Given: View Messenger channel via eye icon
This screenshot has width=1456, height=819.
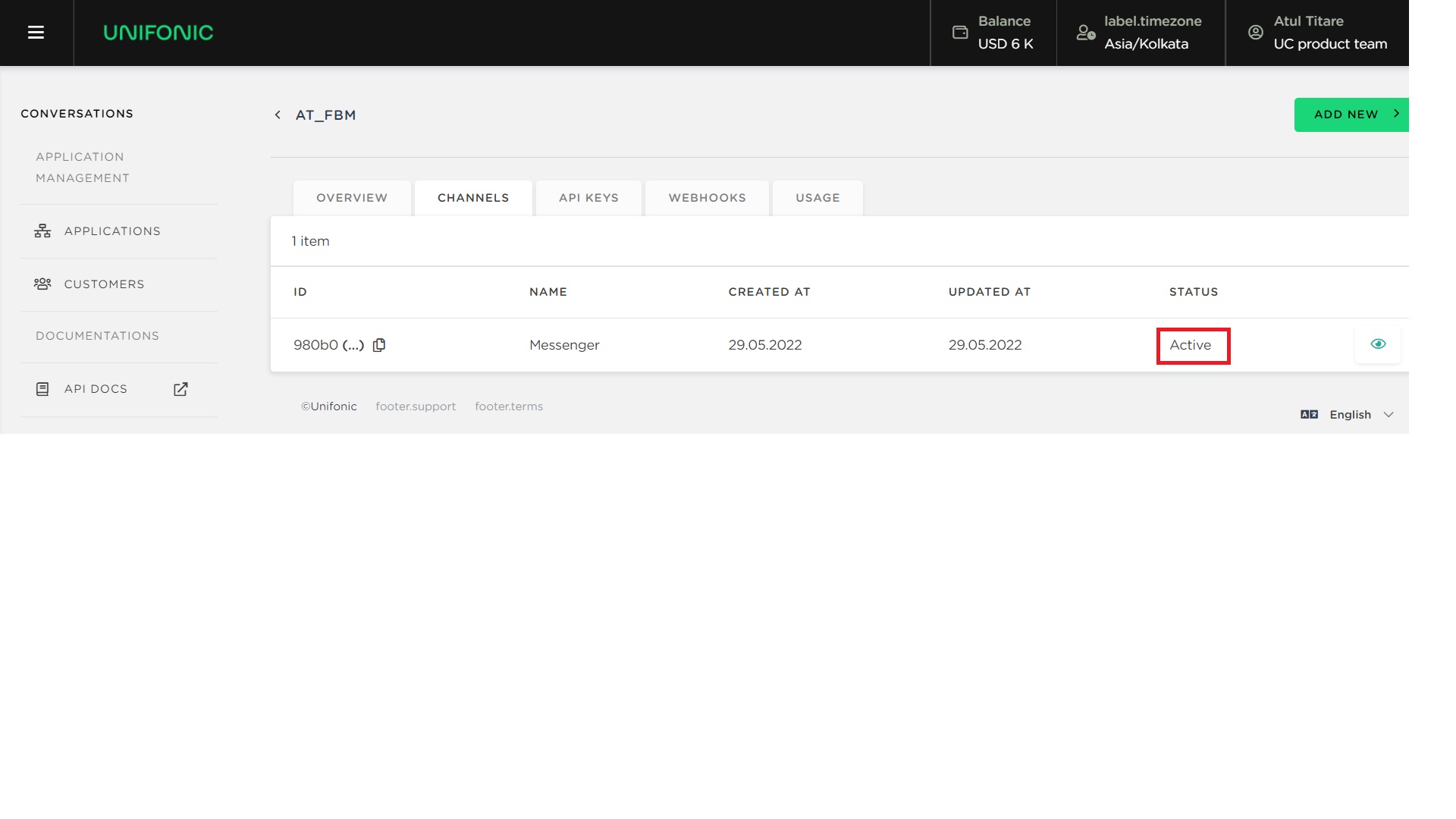Looking at the screenshot, I should click(x=1378, y=344).
